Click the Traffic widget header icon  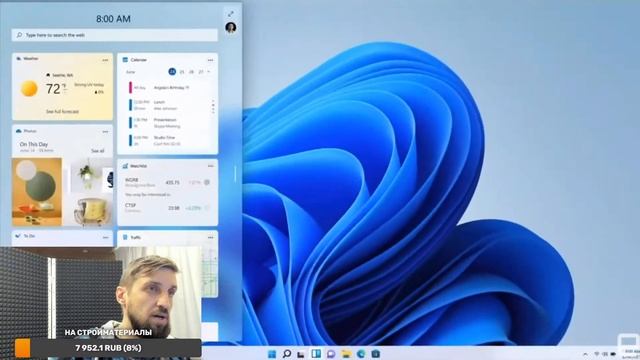(x=125, y=237)
